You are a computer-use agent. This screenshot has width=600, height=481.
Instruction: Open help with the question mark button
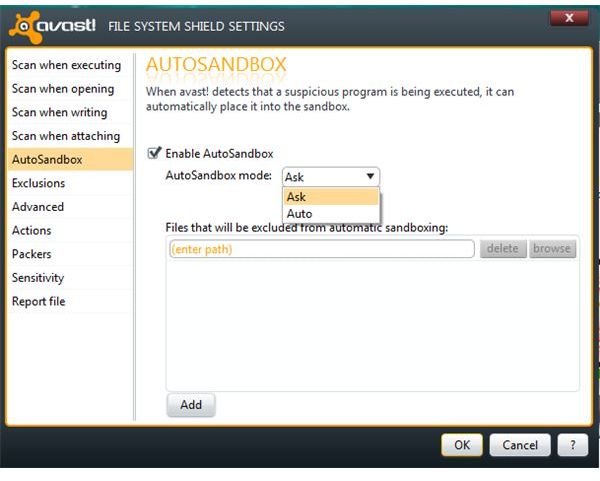click(x=572, y=445)
